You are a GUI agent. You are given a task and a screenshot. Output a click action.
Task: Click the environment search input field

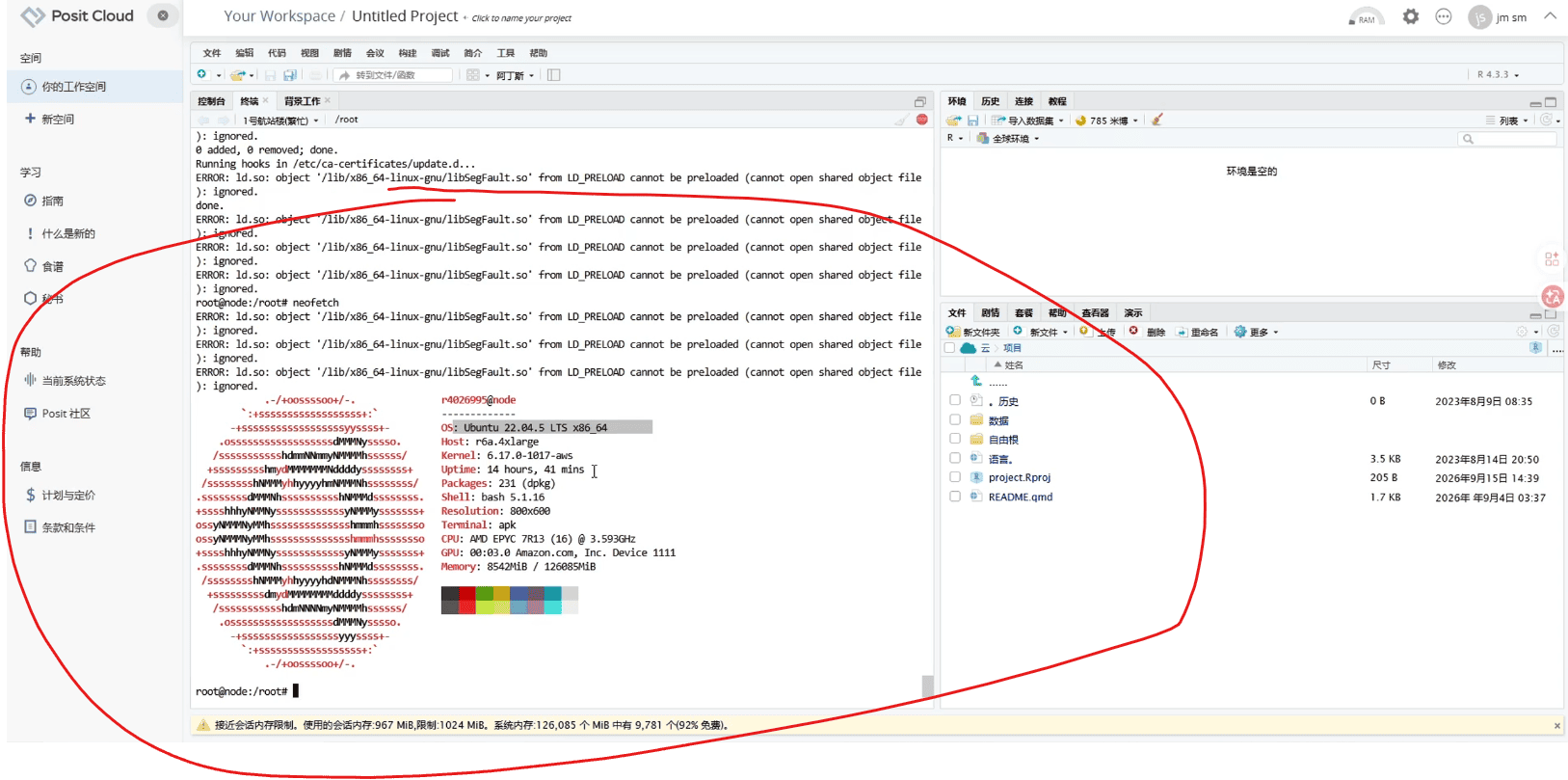[1507, 139]
